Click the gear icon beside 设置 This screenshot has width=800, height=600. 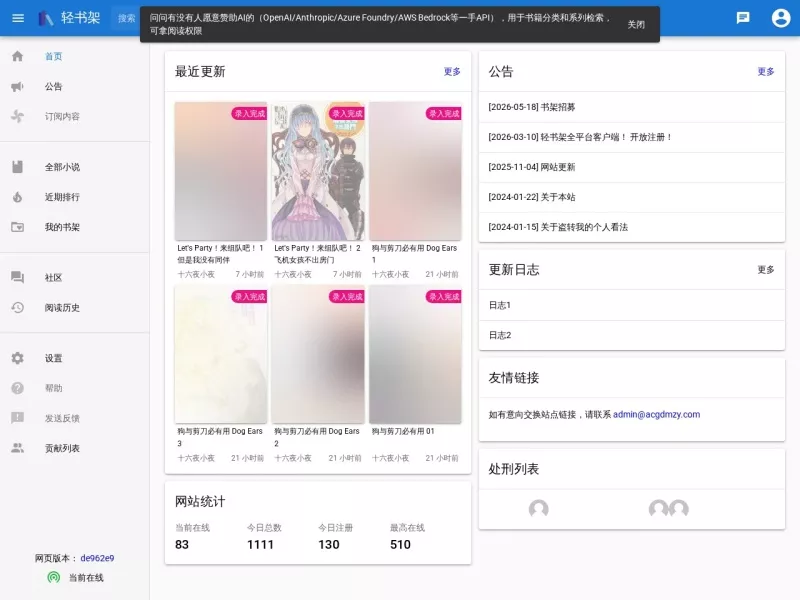[x=17, y=358]
